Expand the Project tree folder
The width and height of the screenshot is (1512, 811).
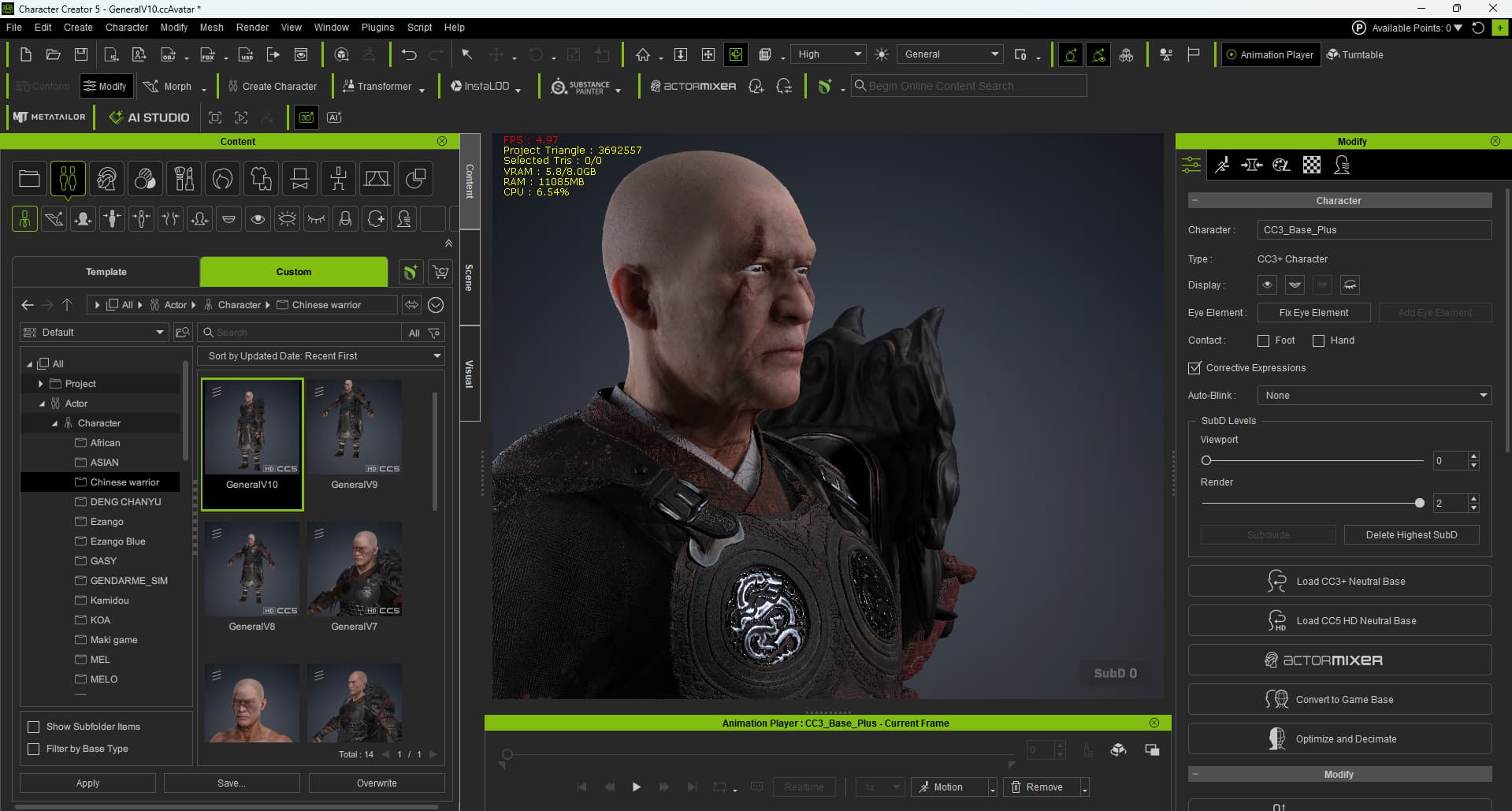point(41,384)
